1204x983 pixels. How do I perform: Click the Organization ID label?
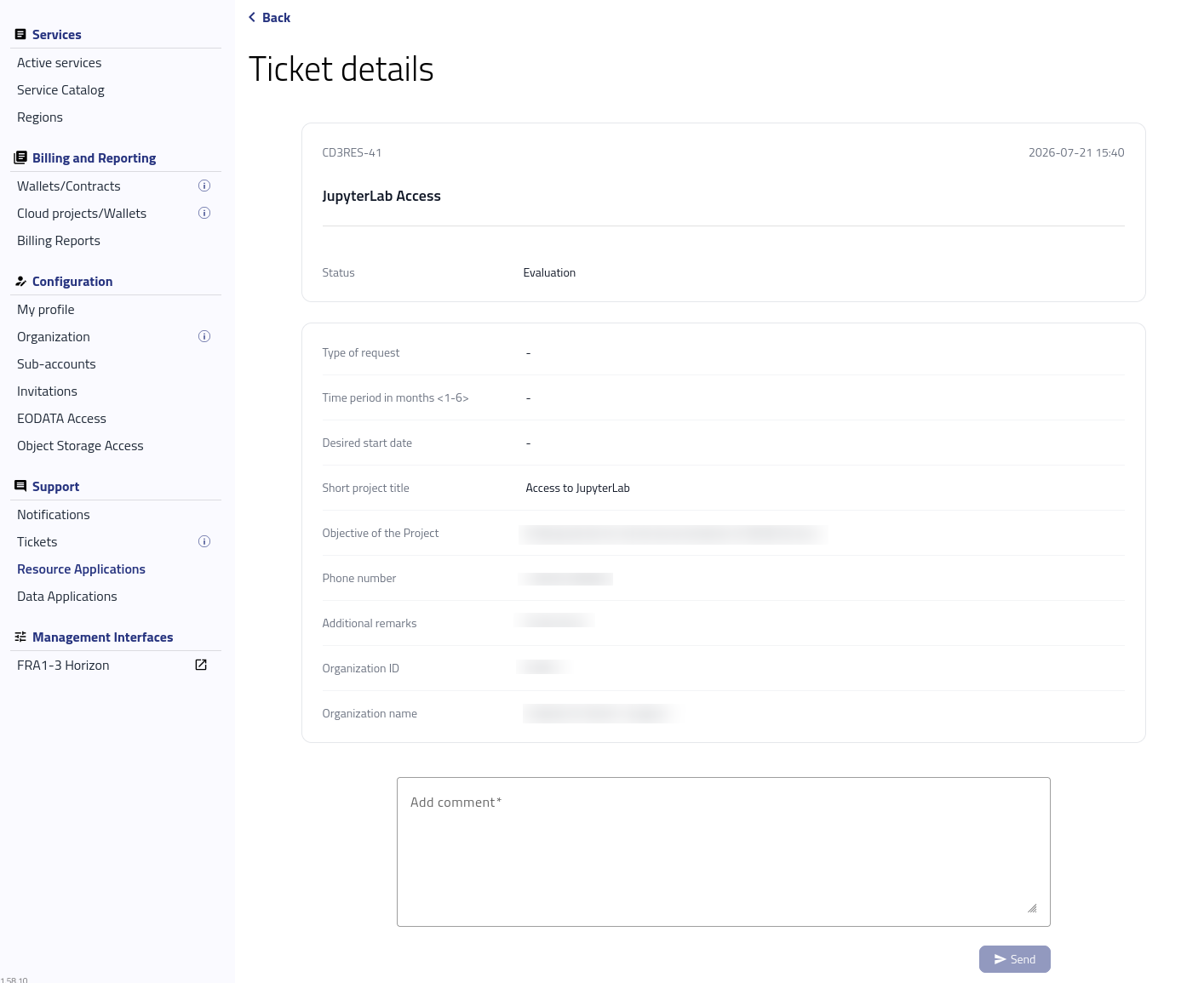point(360,669)
